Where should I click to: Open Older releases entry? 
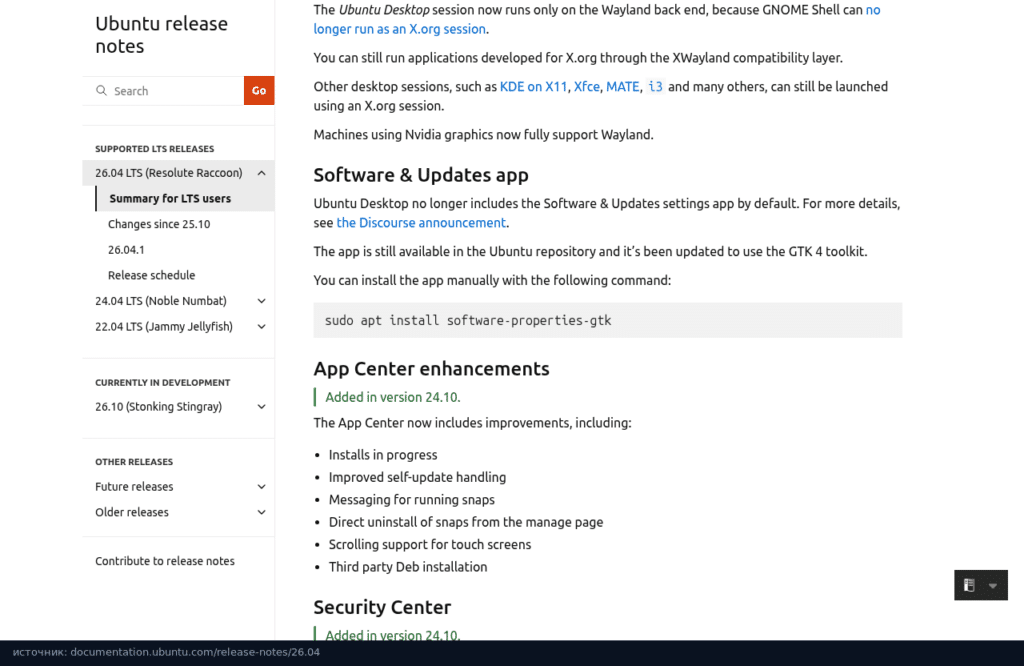pyautogui.click(x=132, y=512)
